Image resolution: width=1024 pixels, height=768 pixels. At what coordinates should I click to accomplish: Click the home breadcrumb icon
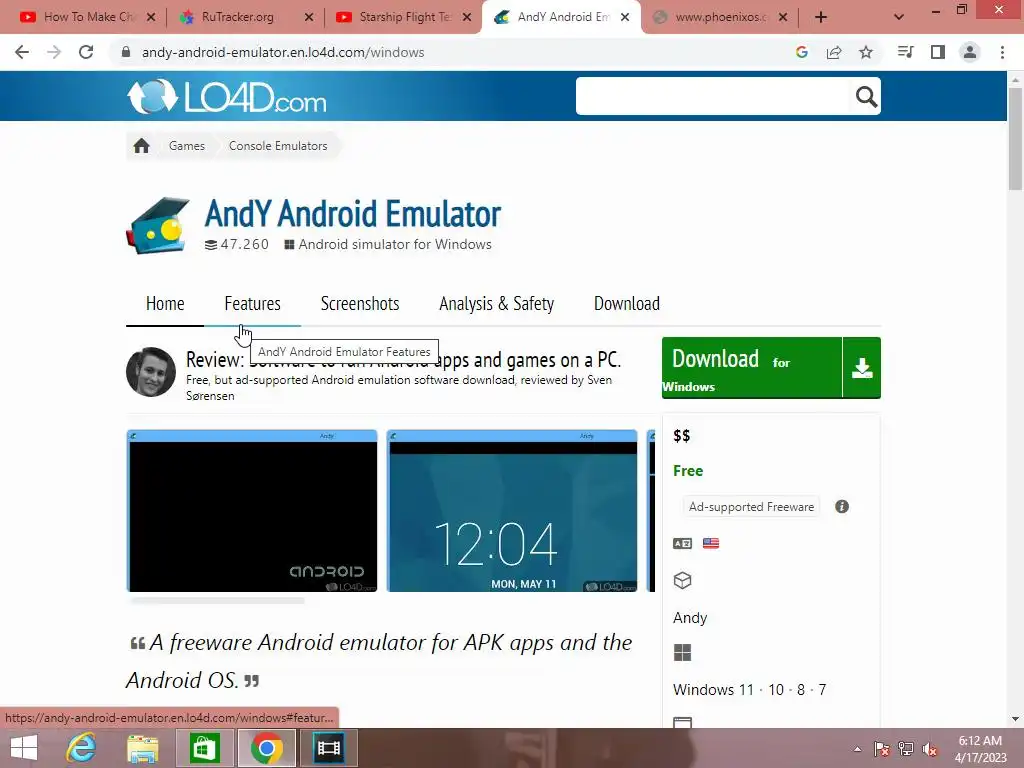coord(142,146)
